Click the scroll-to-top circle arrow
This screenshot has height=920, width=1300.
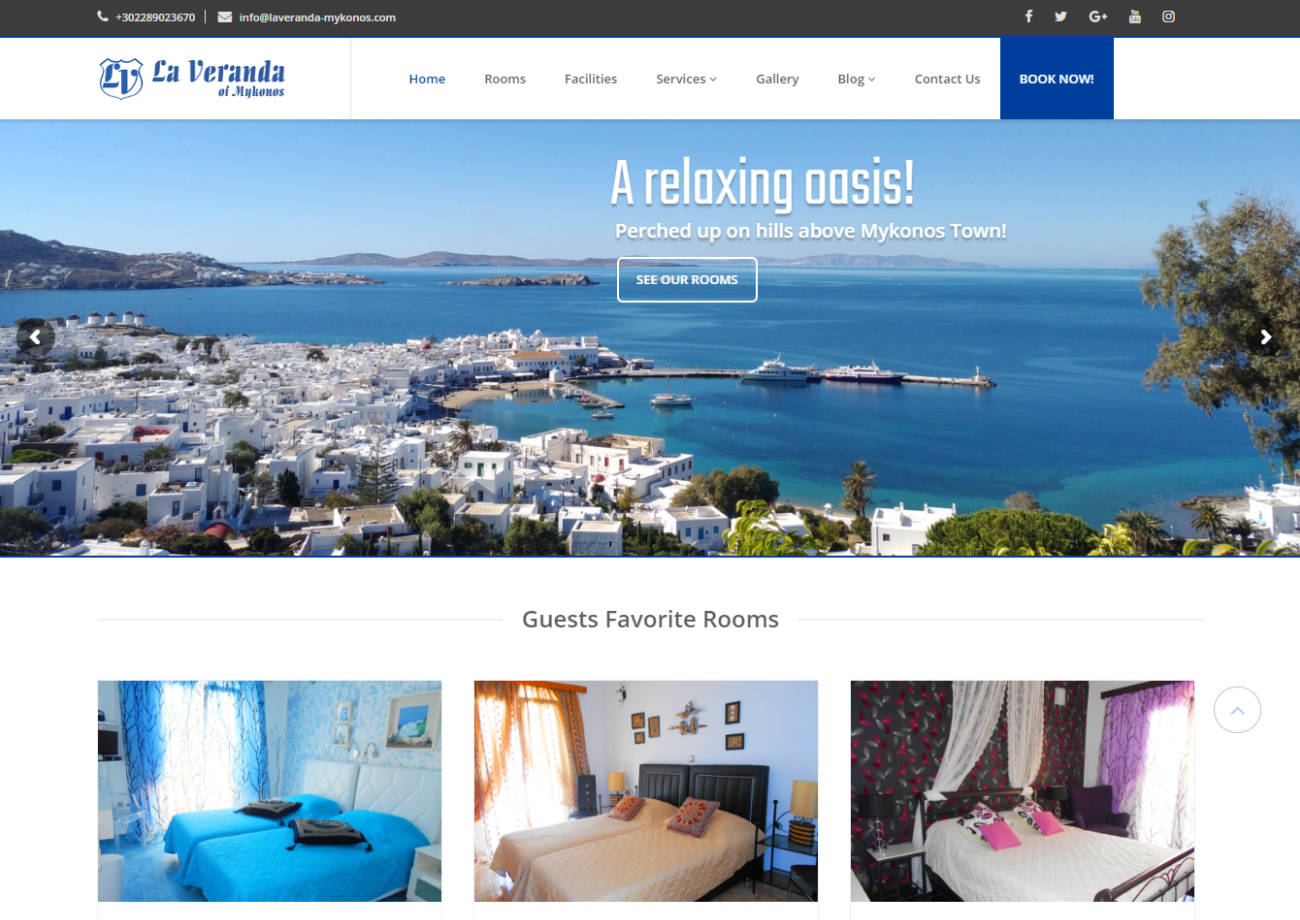[1237, 710]
